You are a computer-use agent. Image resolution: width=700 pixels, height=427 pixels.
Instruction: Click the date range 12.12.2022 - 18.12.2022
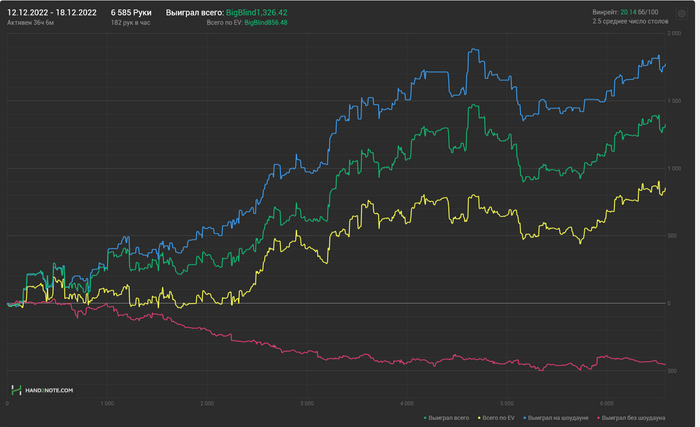point(52,13)
